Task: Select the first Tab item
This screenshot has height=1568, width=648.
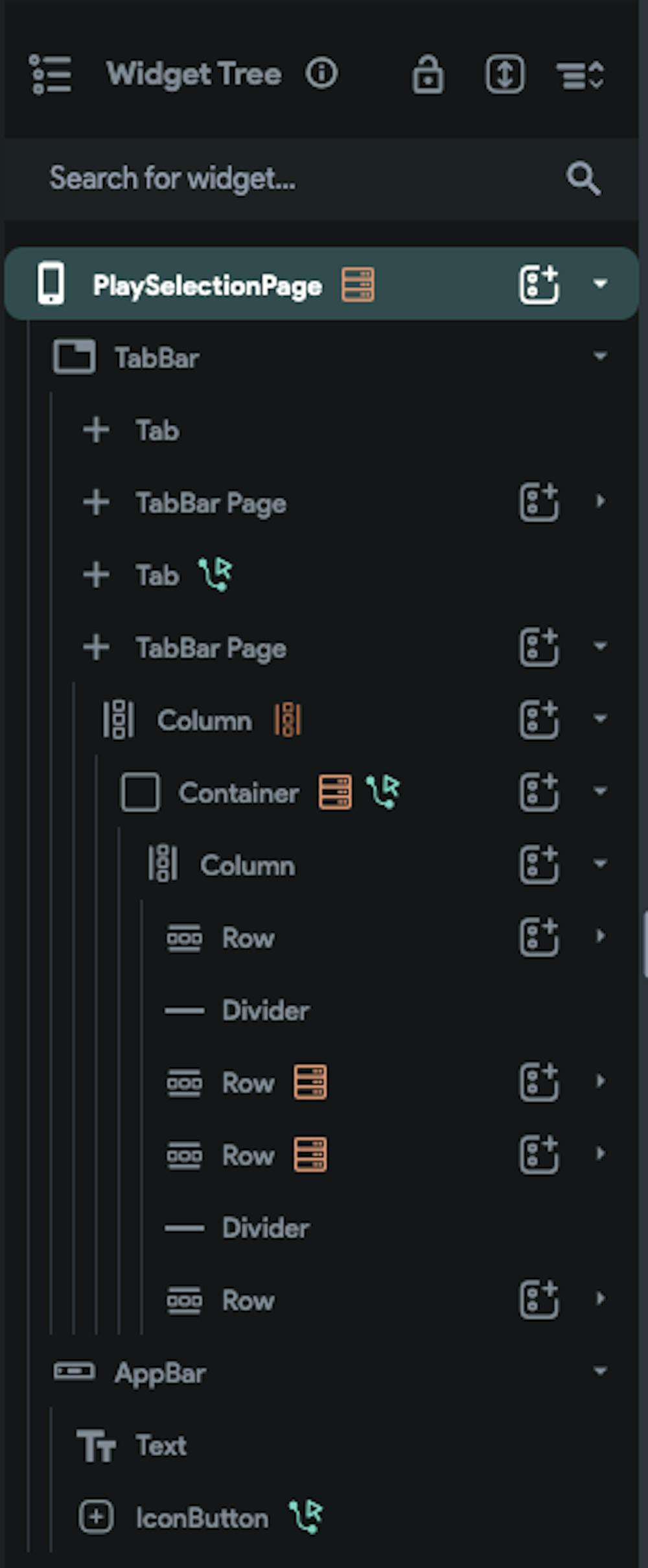Action: coord(157,430)
